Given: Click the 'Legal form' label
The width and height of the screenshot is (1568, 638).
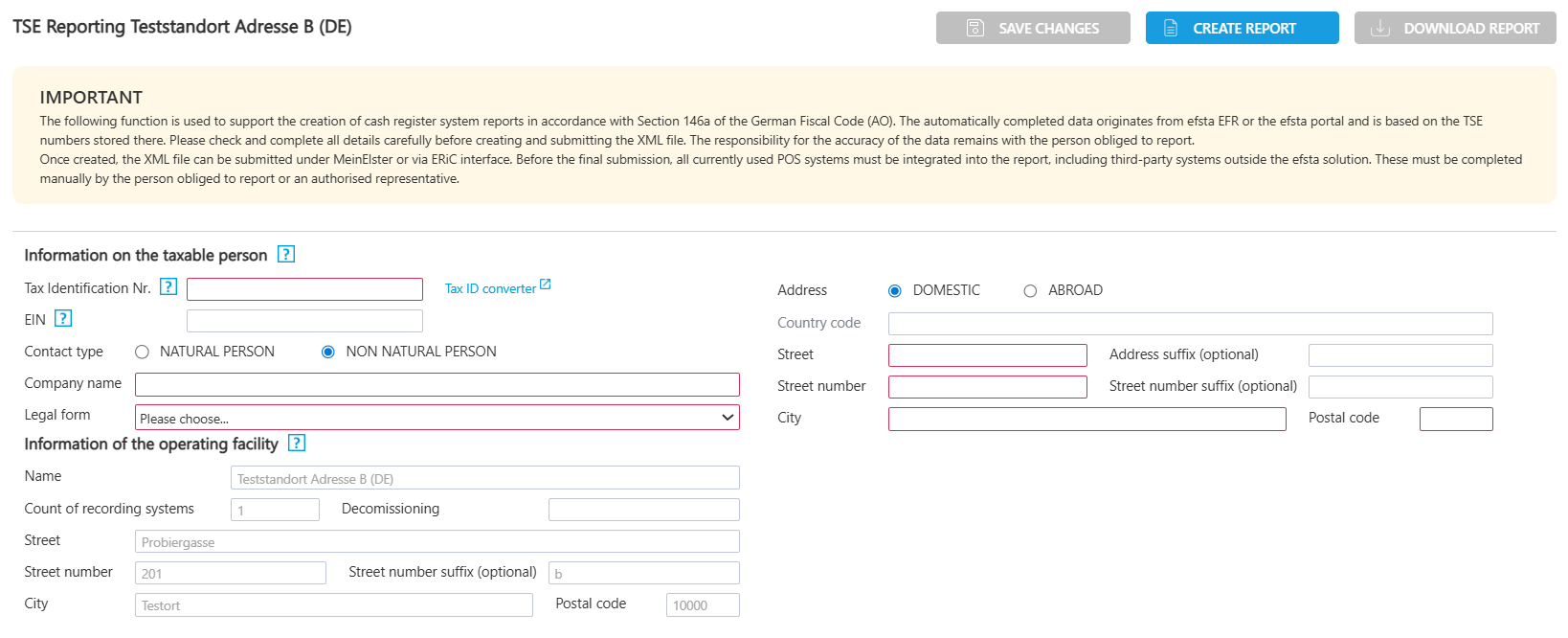Looking at the screenshot, I should (57, 415).
